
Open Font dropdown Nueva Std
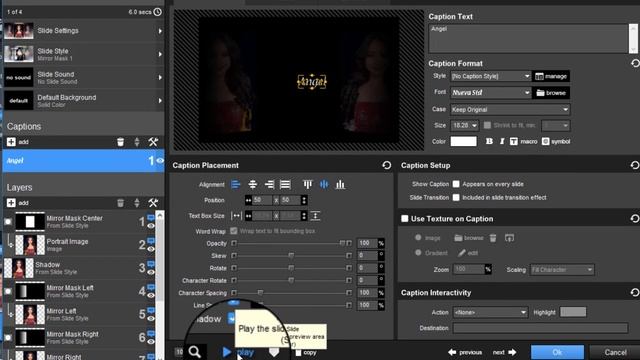490,93
